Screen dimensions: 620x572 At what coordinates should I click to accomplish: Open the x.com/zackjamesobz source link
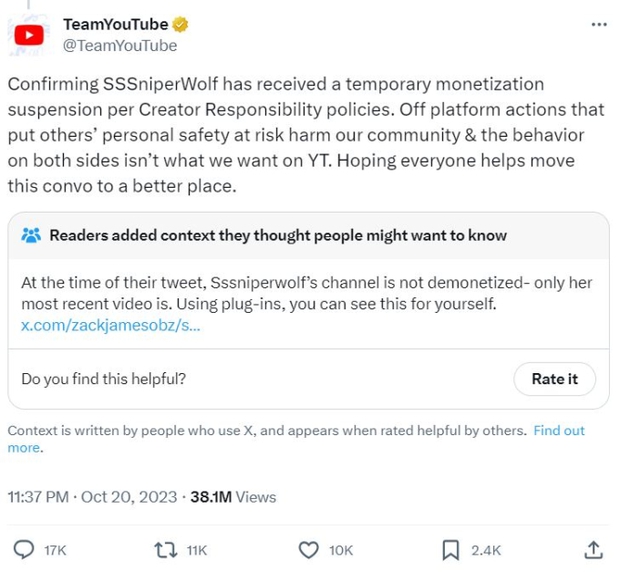pos(111,326)
